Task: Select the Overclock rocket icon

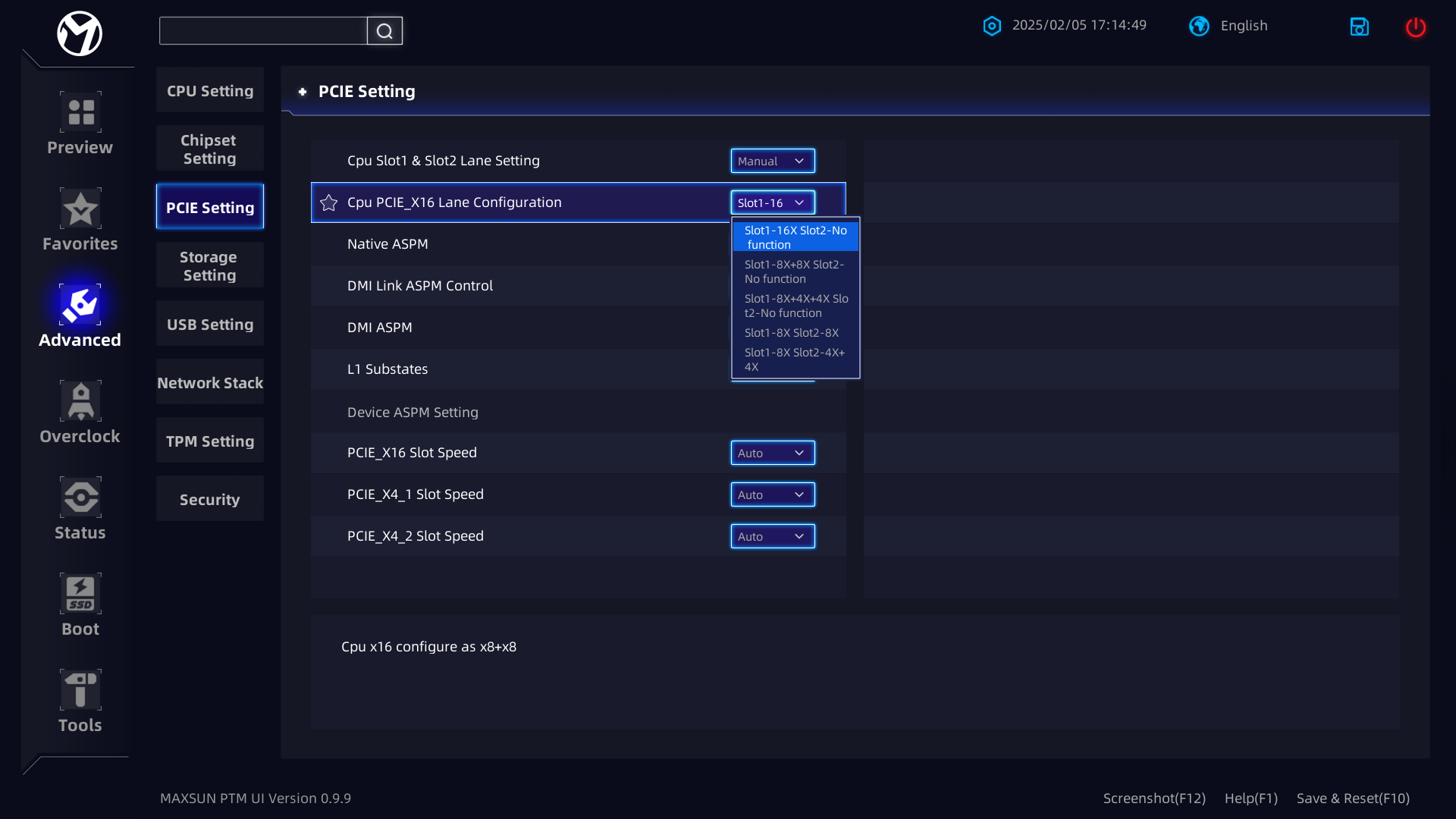Action: tap(80, 401)
